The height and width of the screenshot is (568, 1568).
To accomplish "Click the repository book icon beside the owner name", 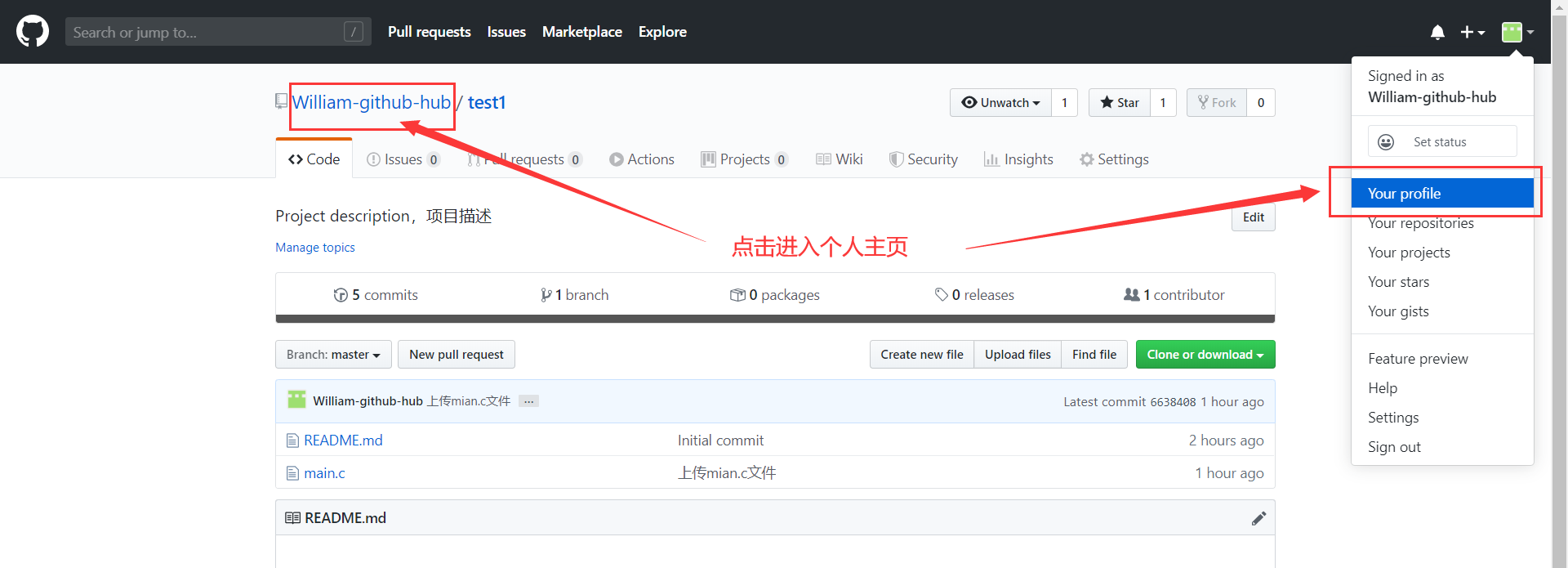I will (x=281, y=101).
